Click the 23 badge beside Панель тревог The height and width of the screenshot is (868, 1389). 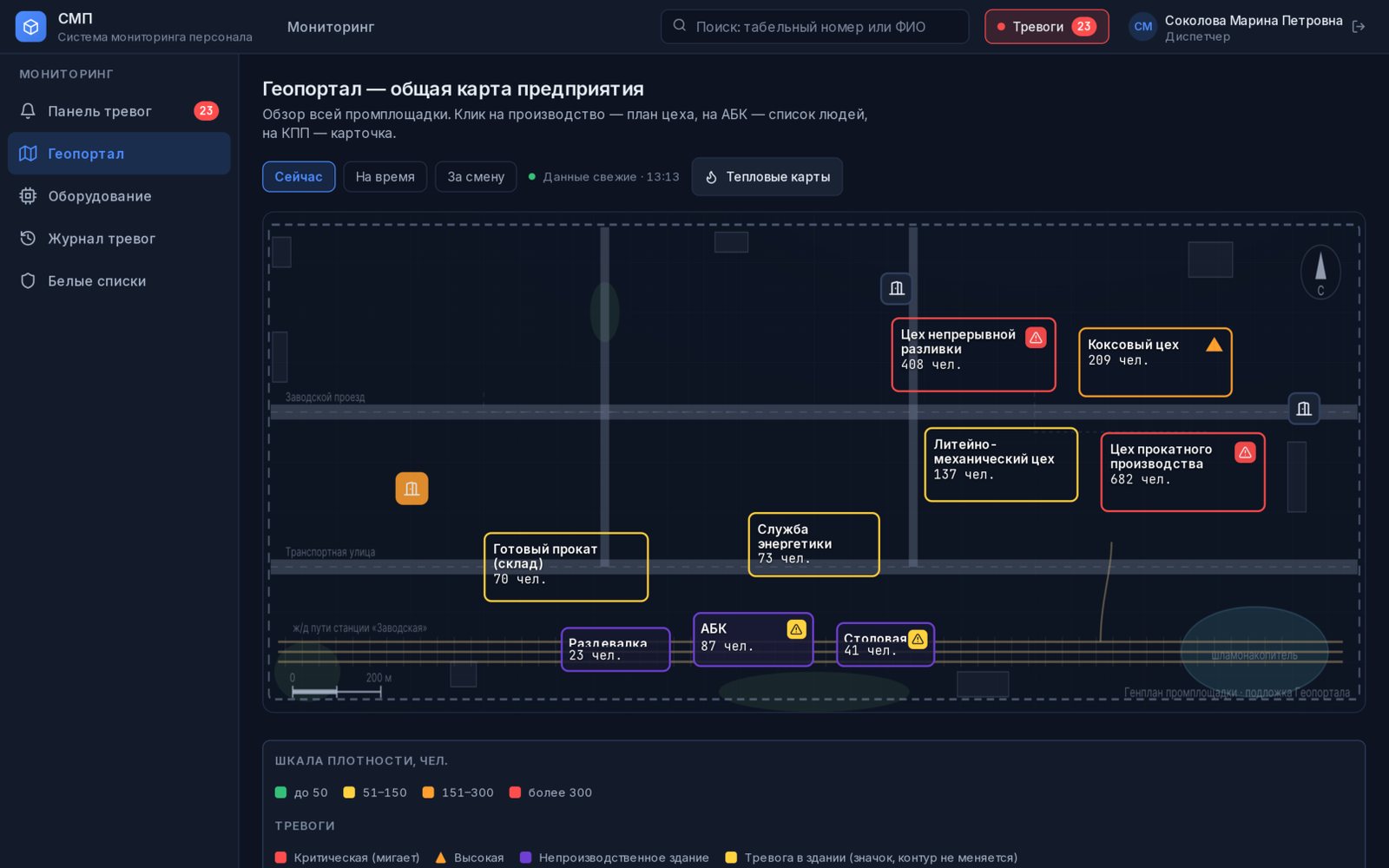pos(206,111)
